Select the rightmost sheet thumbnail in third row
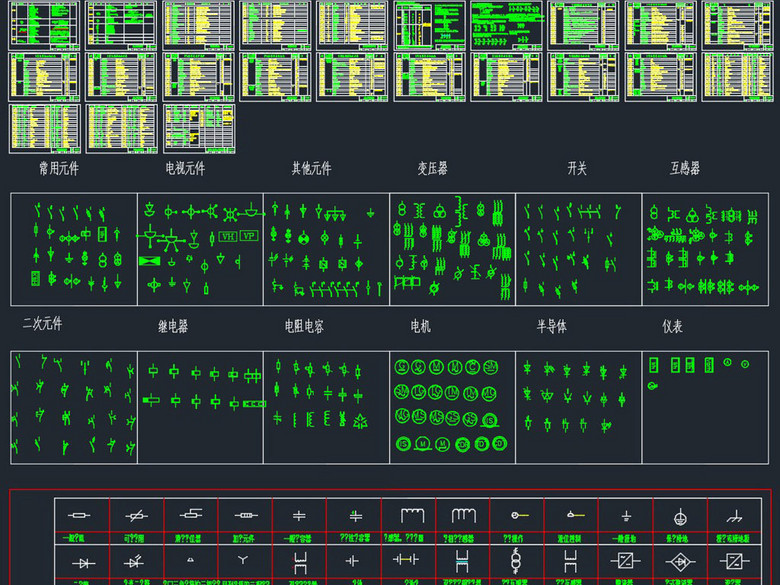 pyautogui.click(x=199, y=128)
